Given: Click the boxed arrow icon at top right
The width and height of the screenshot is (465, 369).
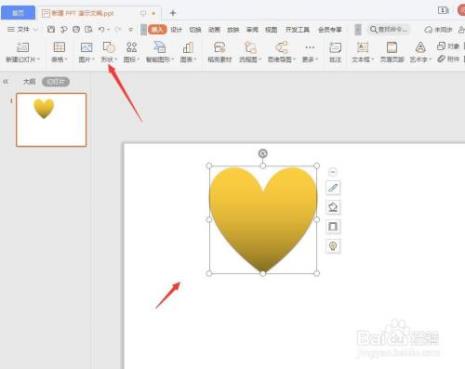Looking at the screenshot, I should [443, 10].
